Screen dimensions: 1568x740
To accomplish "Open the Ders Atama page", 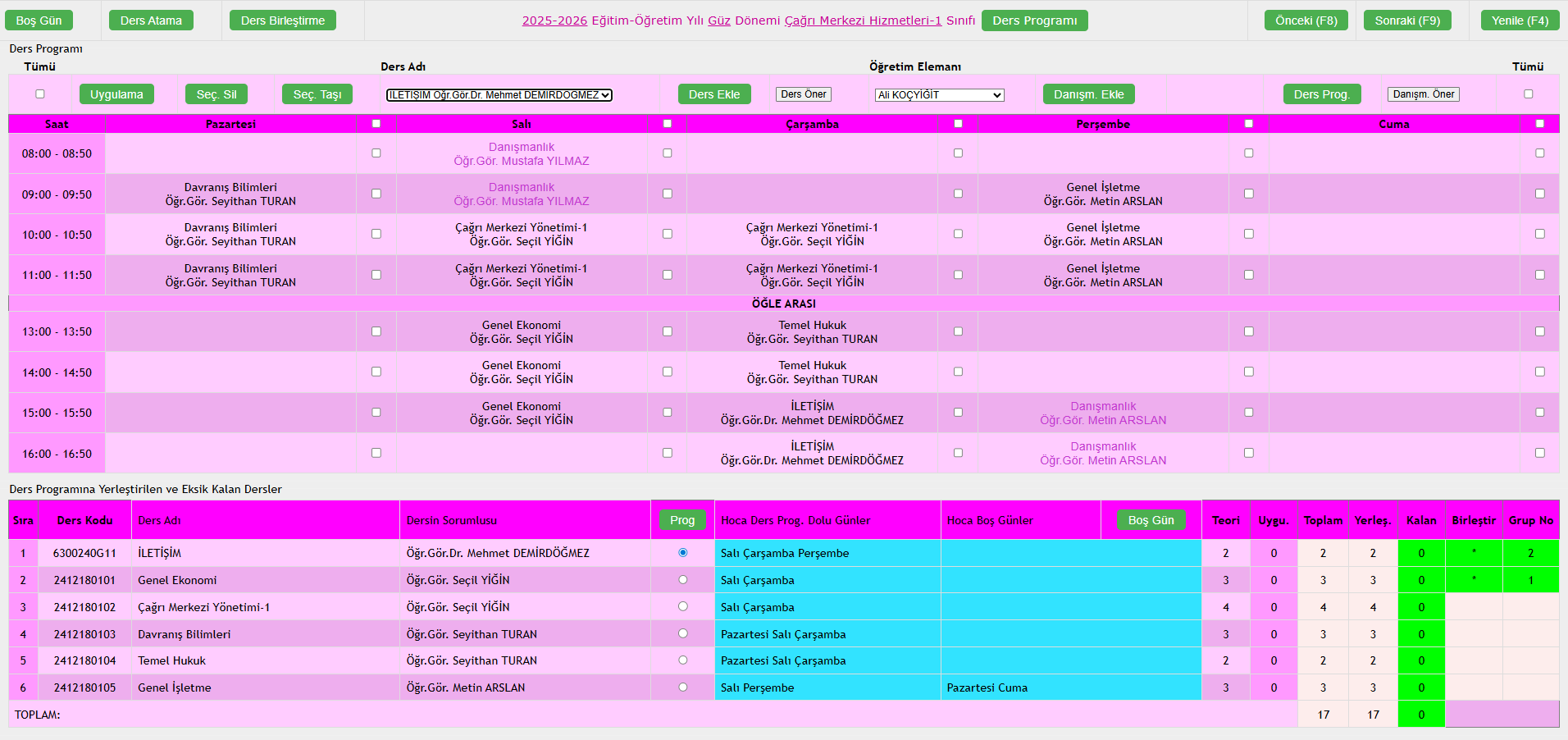I will pos(151,21).
